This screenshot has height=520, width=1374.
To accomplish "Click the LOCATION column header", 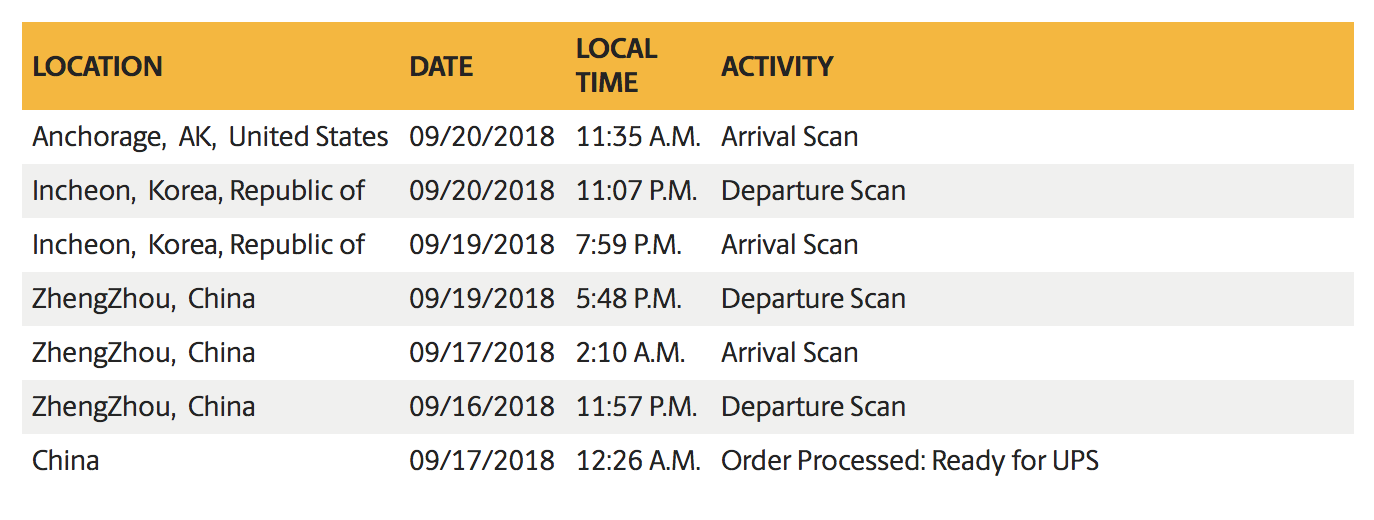I will pyautogui.click(x=97, y=67).
